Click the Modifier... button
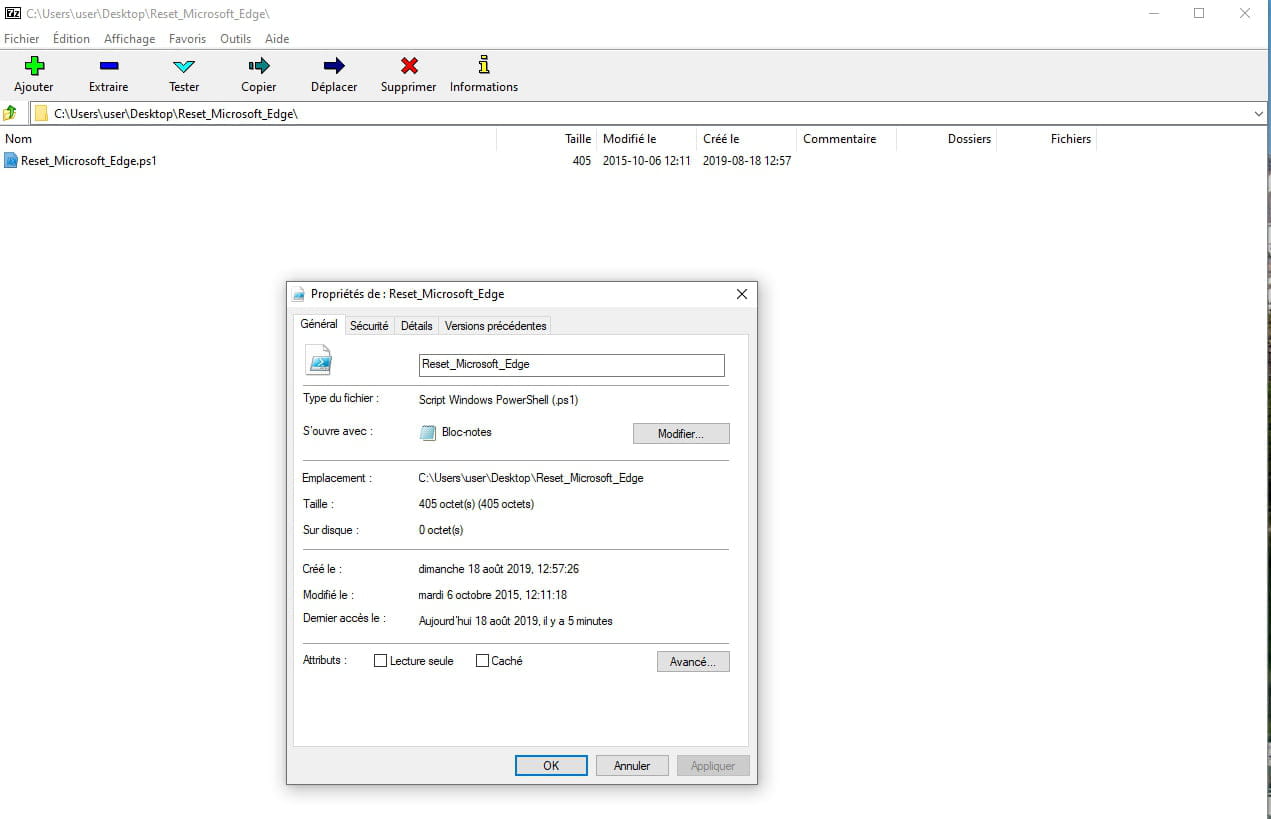Viewport: 1271px width, 819px height. tap(681, 434)
